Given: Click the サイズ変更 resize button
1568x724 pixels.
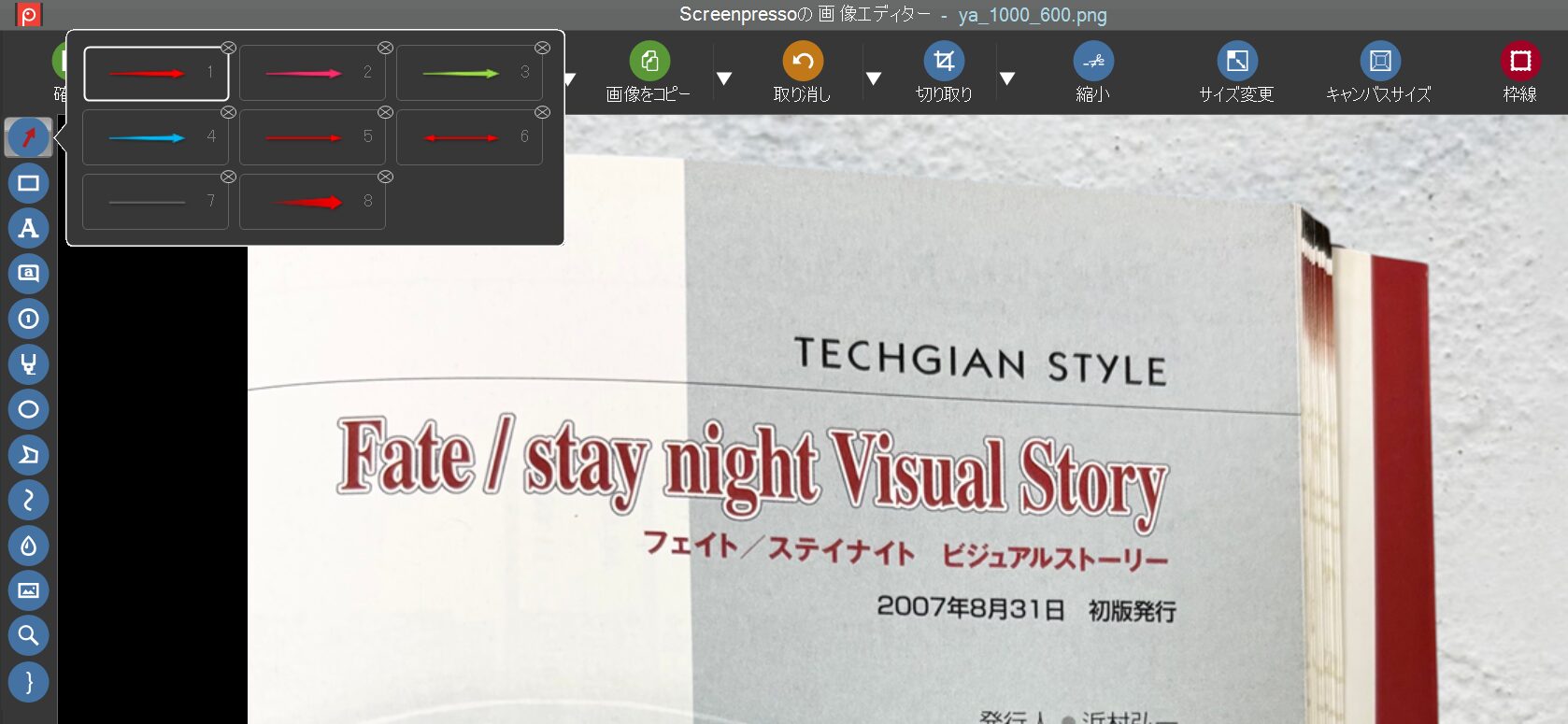Looking at the screenshot, I should click(1236, 72).
